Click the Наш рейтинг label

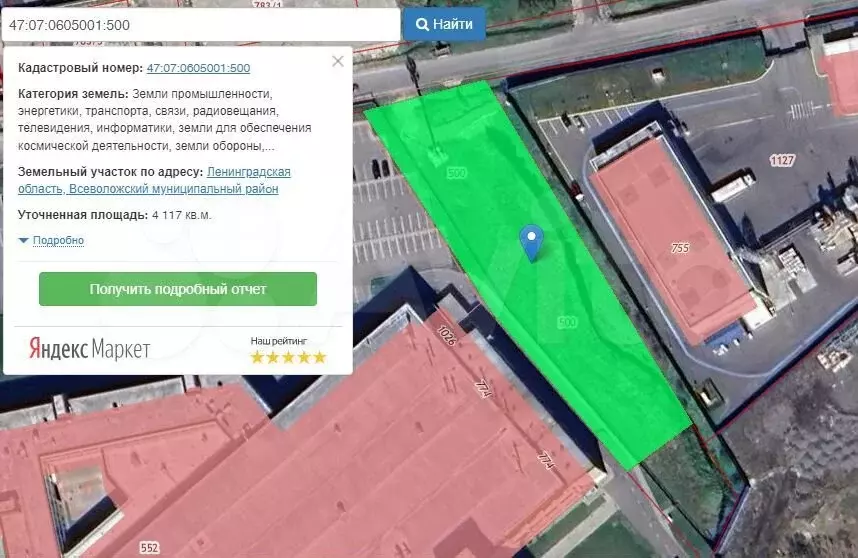279,341
